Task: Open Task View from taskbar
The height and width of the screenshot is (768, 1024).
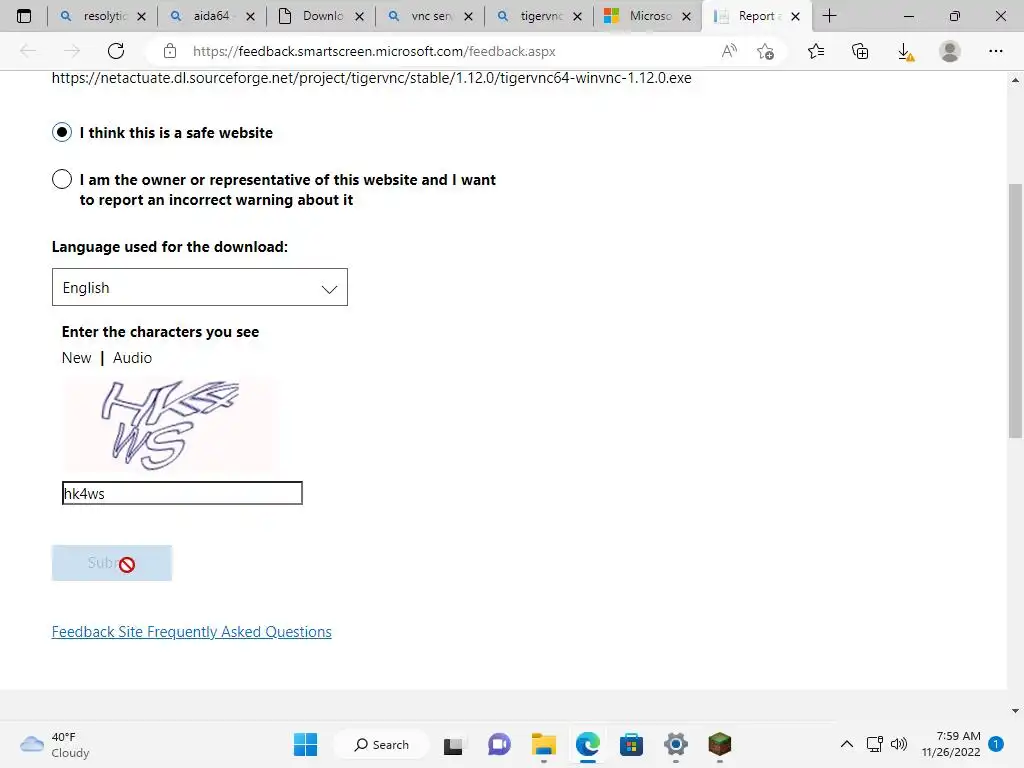Action: coord(453,744)
